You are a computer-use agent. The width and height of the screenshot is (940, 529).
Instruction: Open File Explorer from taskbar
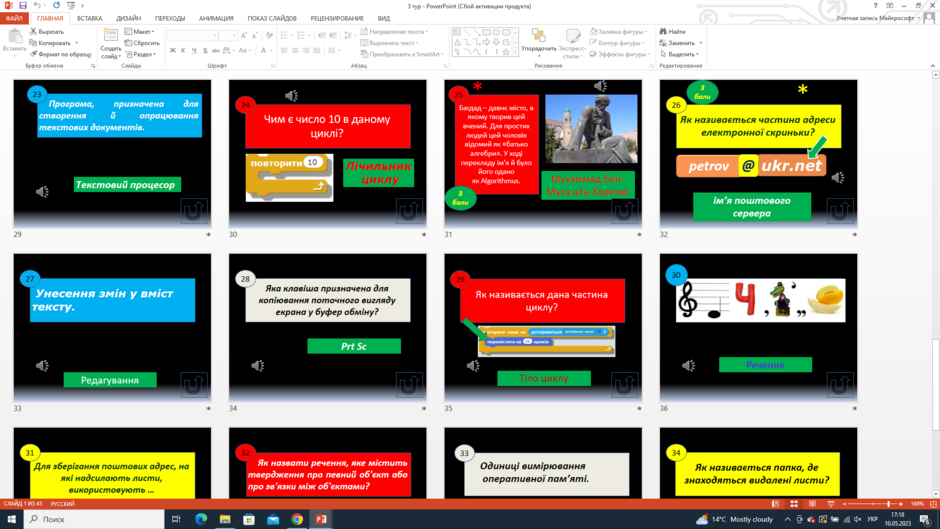225,519
